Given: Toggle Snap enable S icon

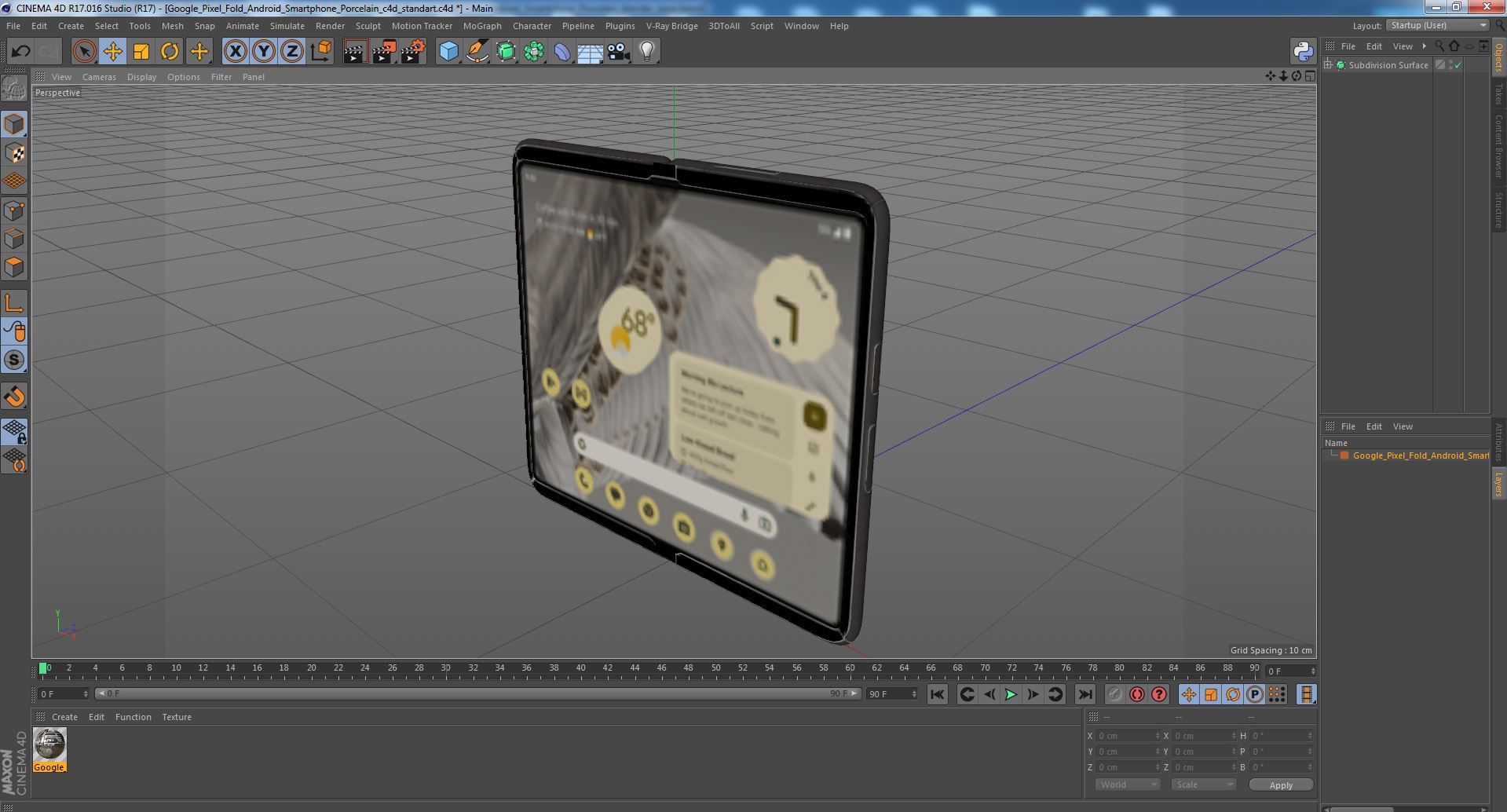Looking at the screenshot, I should [14, 360].
